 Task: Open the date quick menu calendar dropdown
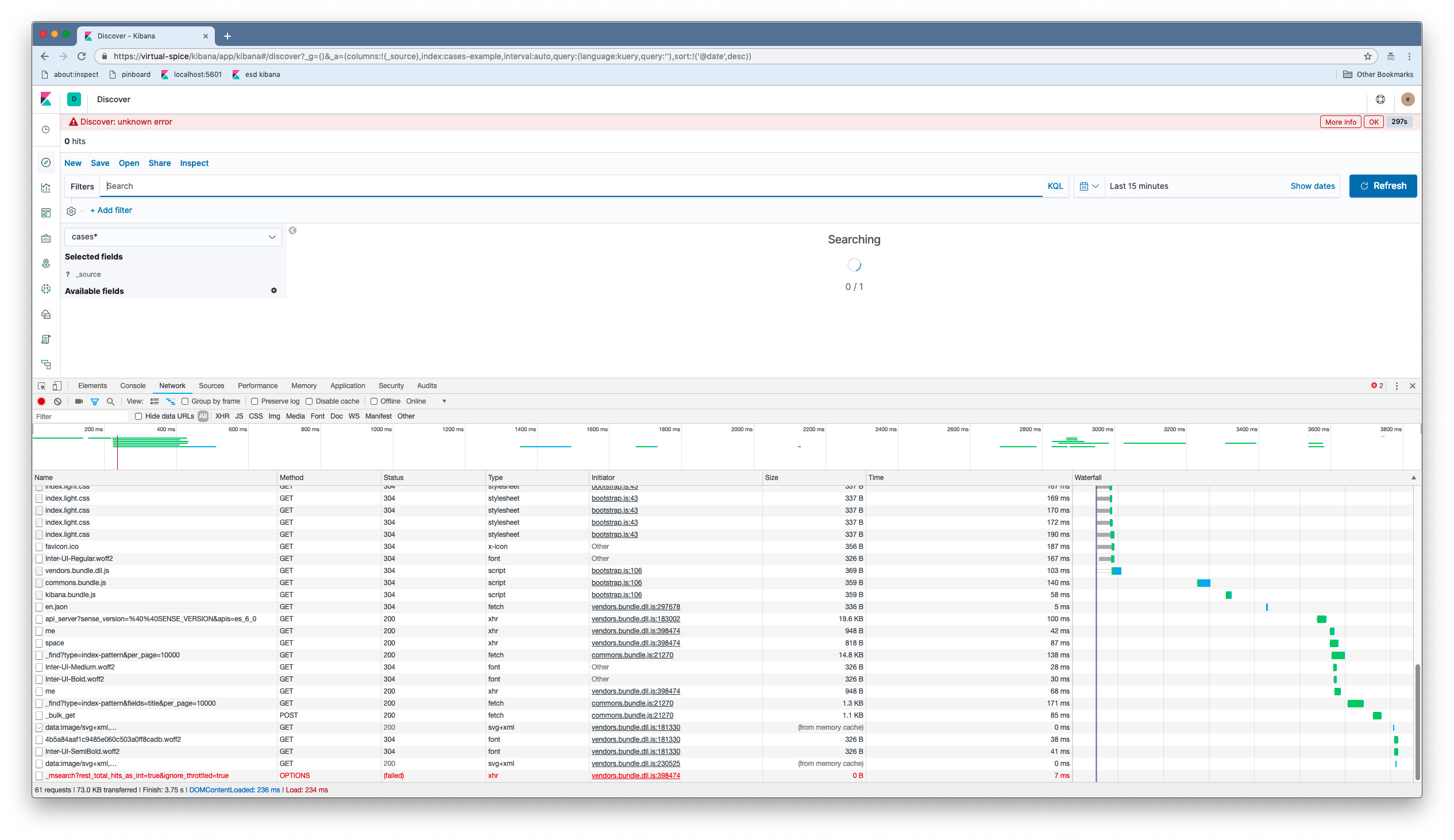coord(1089,186)
